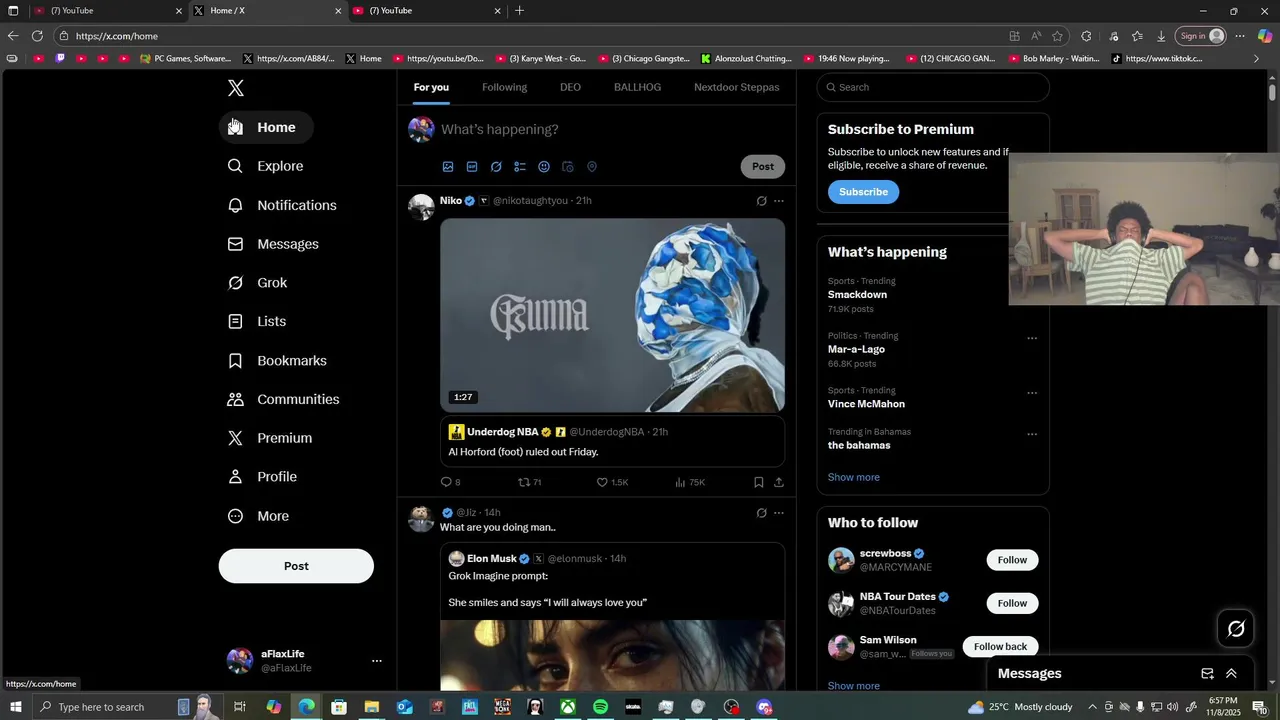Repost Niko's post showing 71 reposts
The image size is (1280, 720).
(530, 482)
